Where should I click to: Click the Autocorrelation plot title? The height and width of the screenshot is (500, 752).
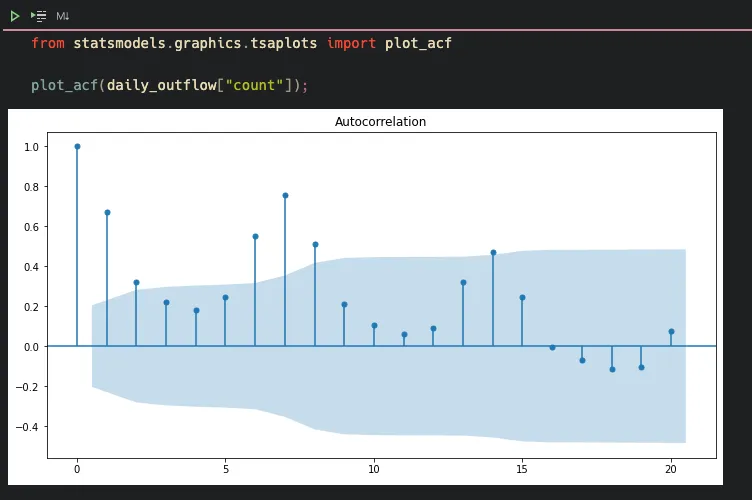point(380,122)
